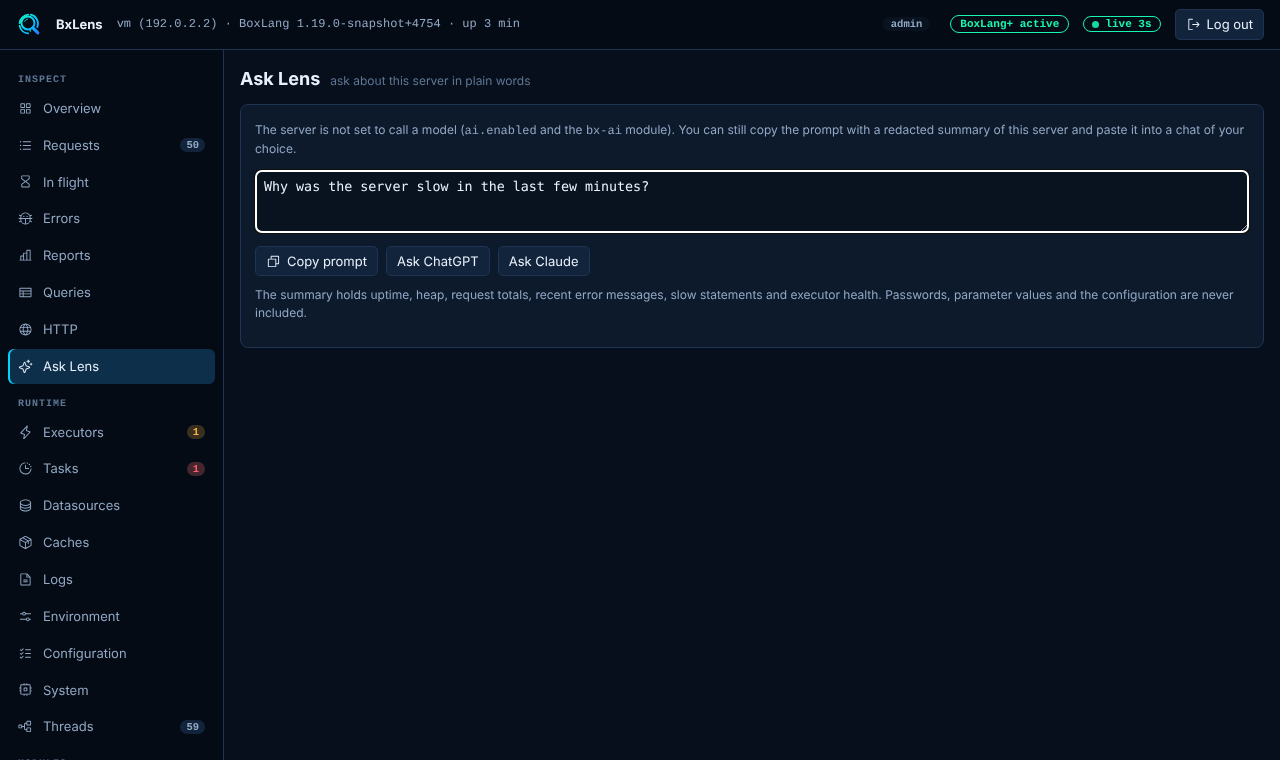Click the Logs file icon
The width and height of the screenshot is (1280, 760).
coord(25,579)
